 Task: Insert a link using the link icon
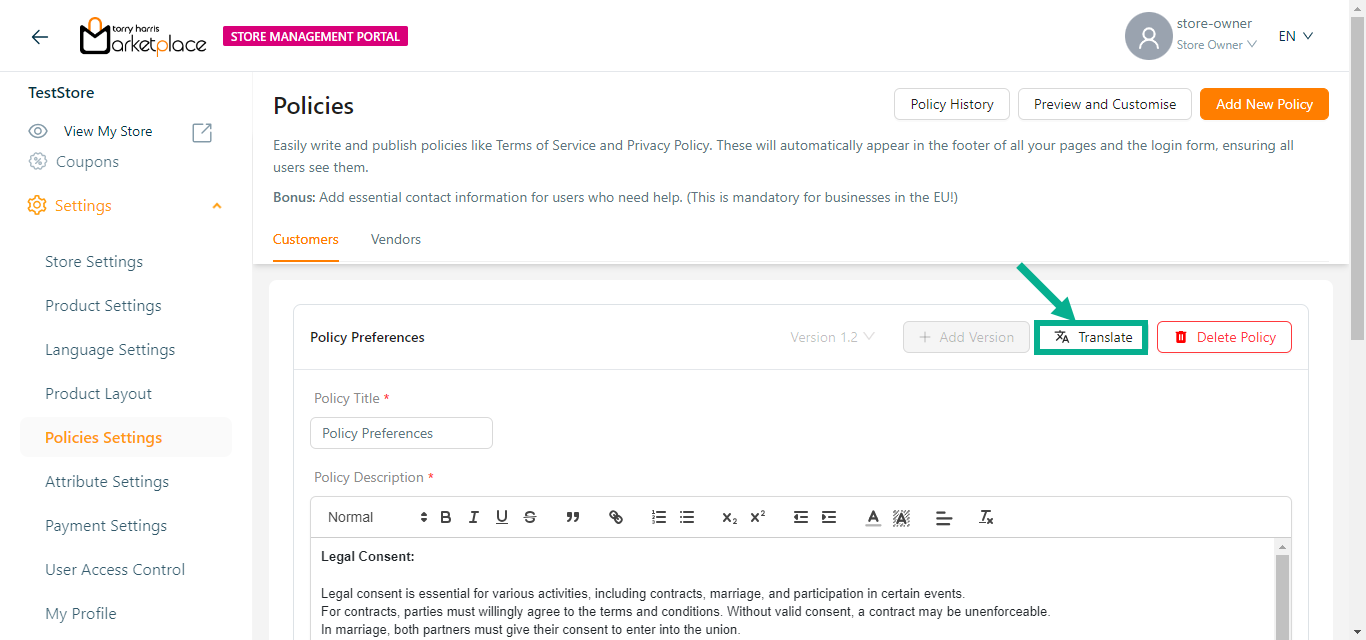pos(616,517)
